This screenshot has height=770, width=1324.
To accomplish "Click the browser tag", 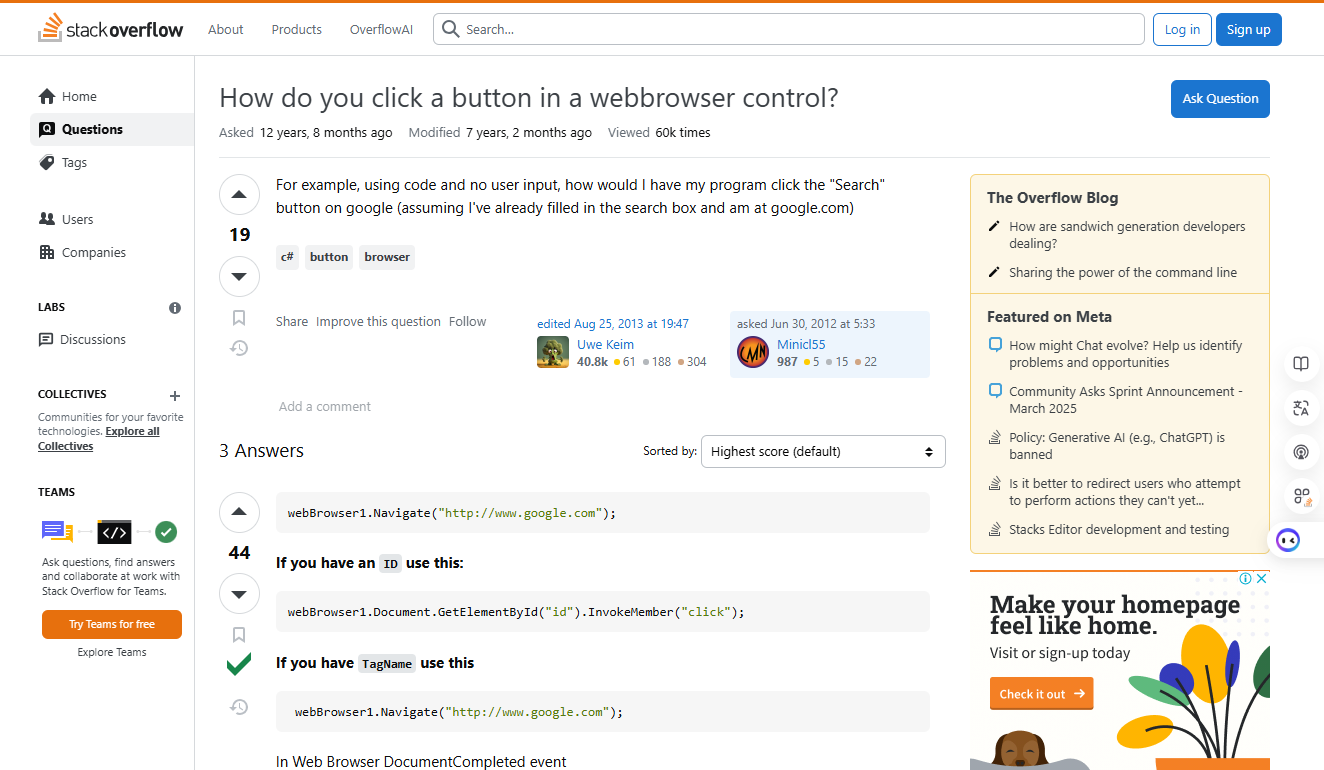I will (x=387, y=257).
